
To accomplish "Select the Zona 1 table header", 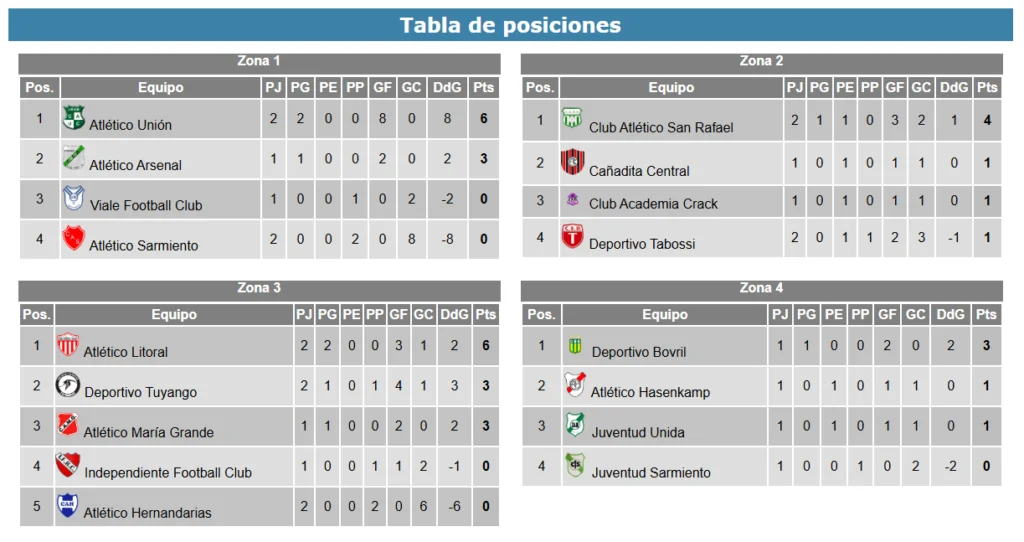I will pyautogui.click(x=259, y=63).
